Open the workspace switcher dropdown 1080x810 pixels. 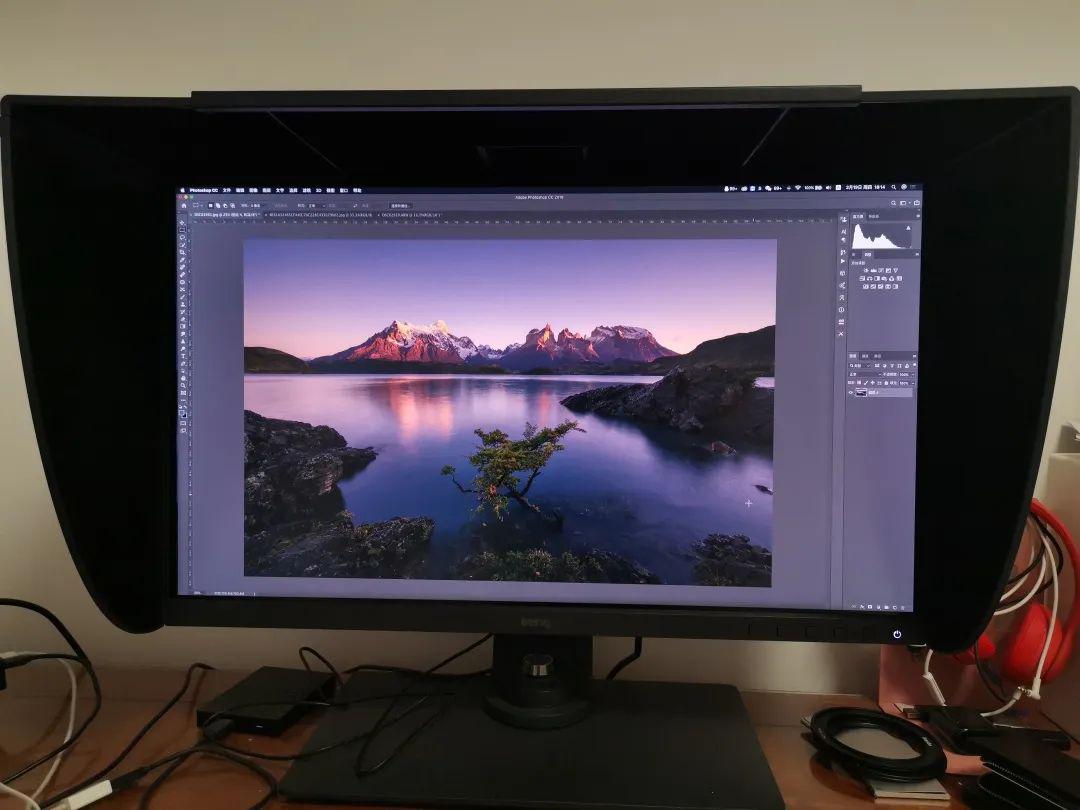pos(905,203)
